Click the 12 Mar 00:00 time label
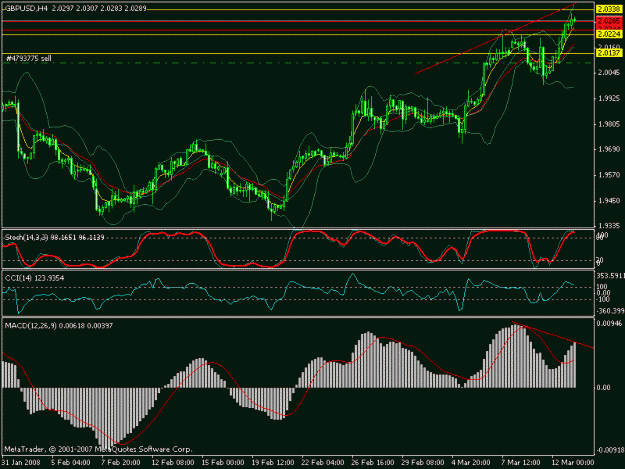The height and width of the screenshot is (469, 625). tap(573, 462)
